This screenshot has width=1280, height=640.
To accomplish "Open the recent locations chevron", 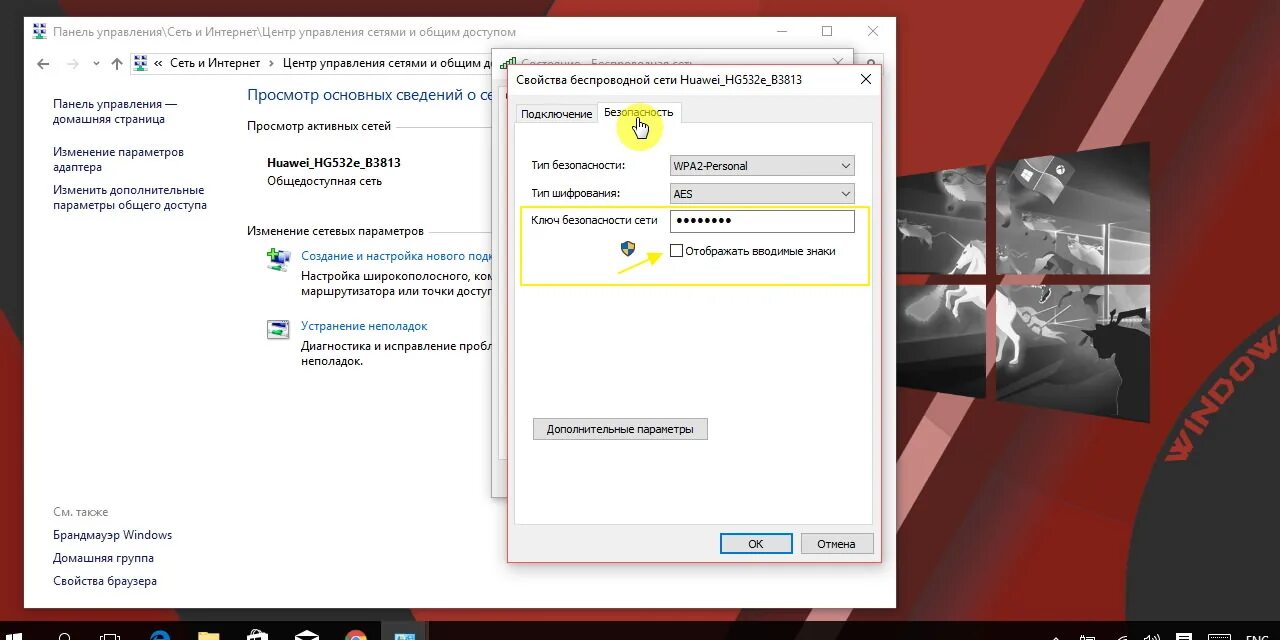I will [x=96, y=63].
